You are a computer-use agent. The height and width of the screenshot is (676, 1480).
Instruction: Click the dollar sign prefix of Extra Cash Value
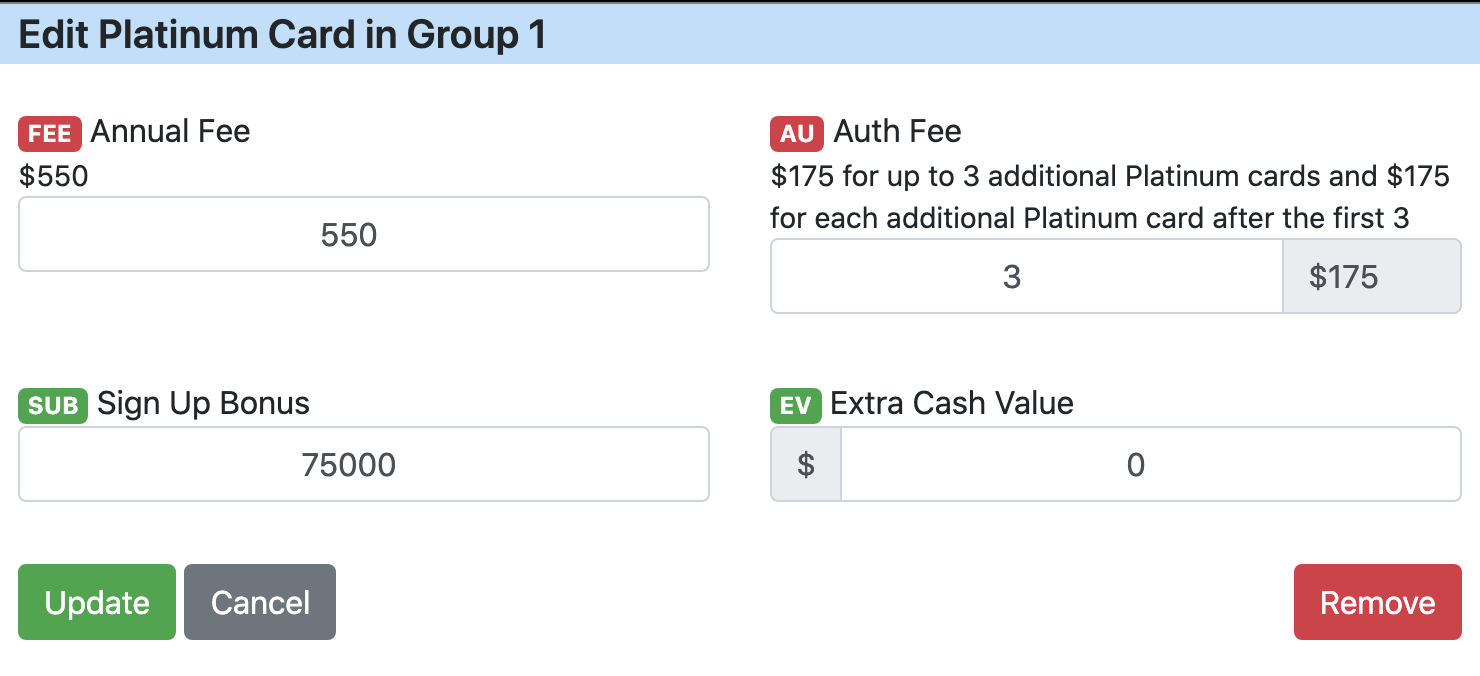(806, 464)
